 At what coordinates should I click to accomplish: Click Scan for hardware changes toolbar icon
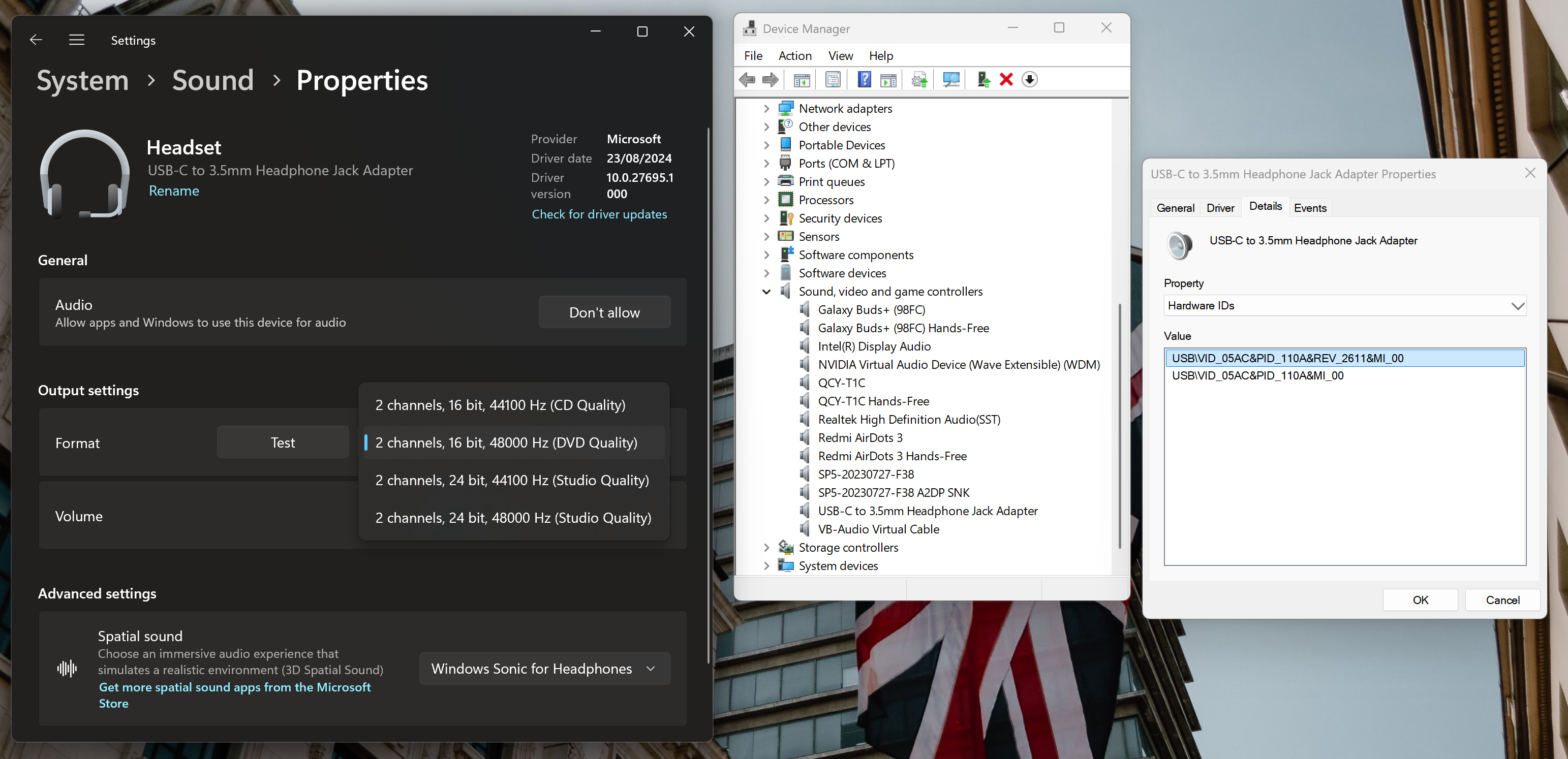(x=951, y=80)
